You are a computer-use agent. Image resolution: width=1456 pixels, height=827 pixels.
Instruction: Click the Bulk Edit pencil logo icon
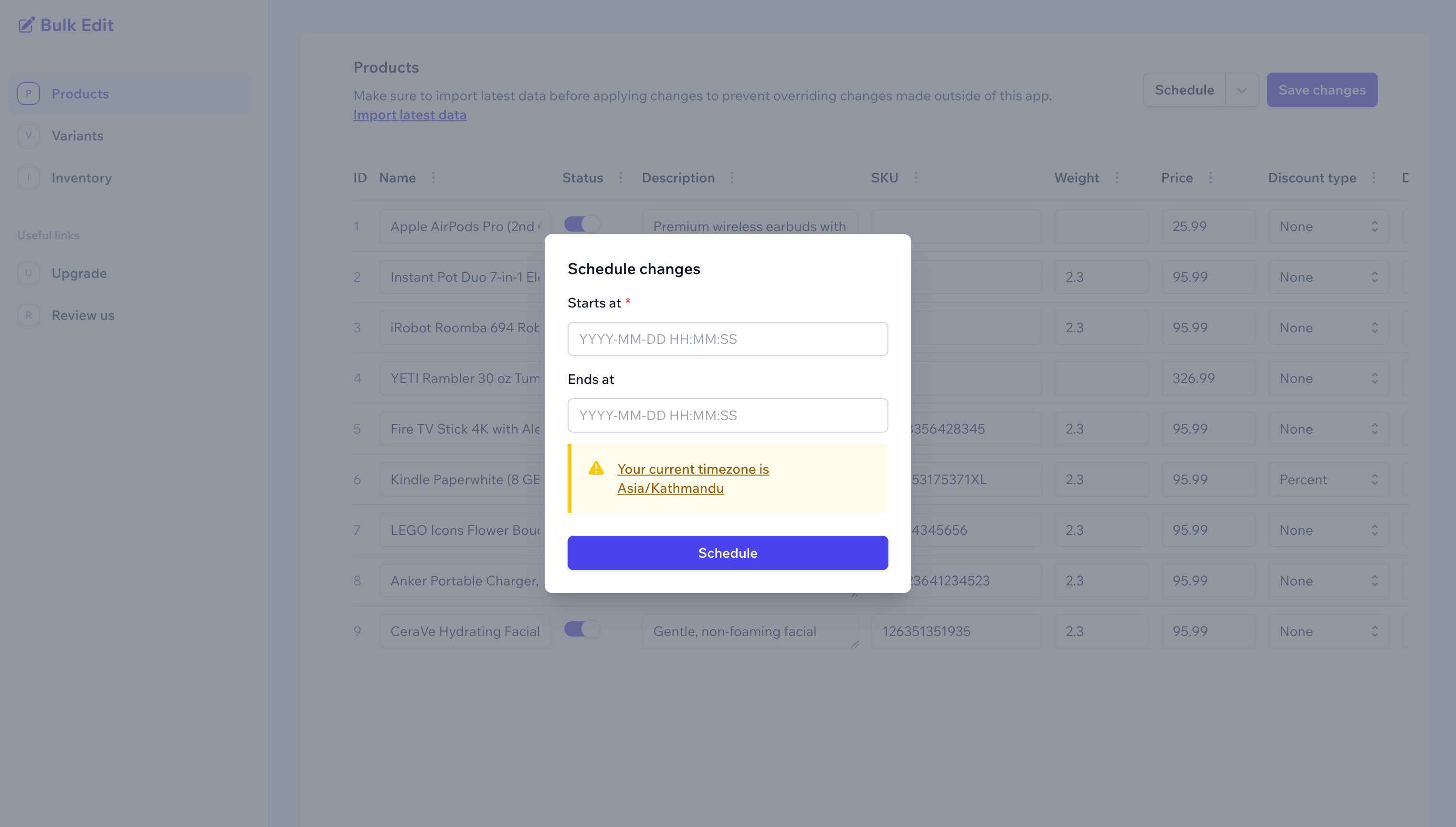tap(26, 25)
